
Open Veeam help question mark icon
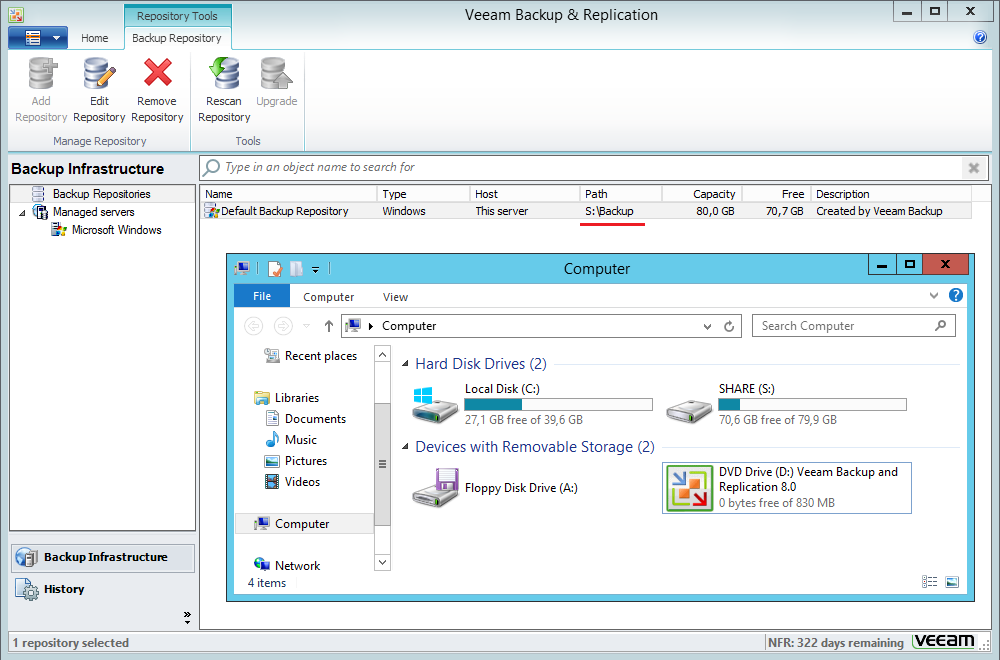pos(980,37)
